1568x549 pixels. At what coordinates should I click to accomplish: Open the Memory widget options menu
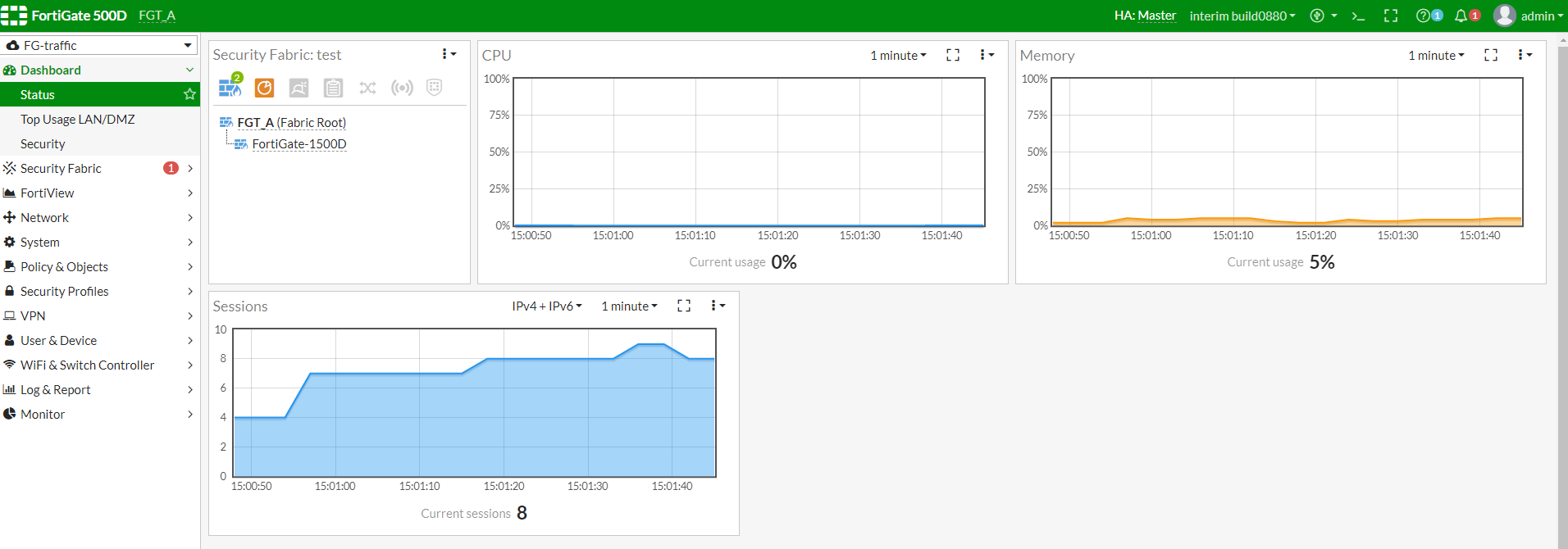click(x=1525, y=55)
